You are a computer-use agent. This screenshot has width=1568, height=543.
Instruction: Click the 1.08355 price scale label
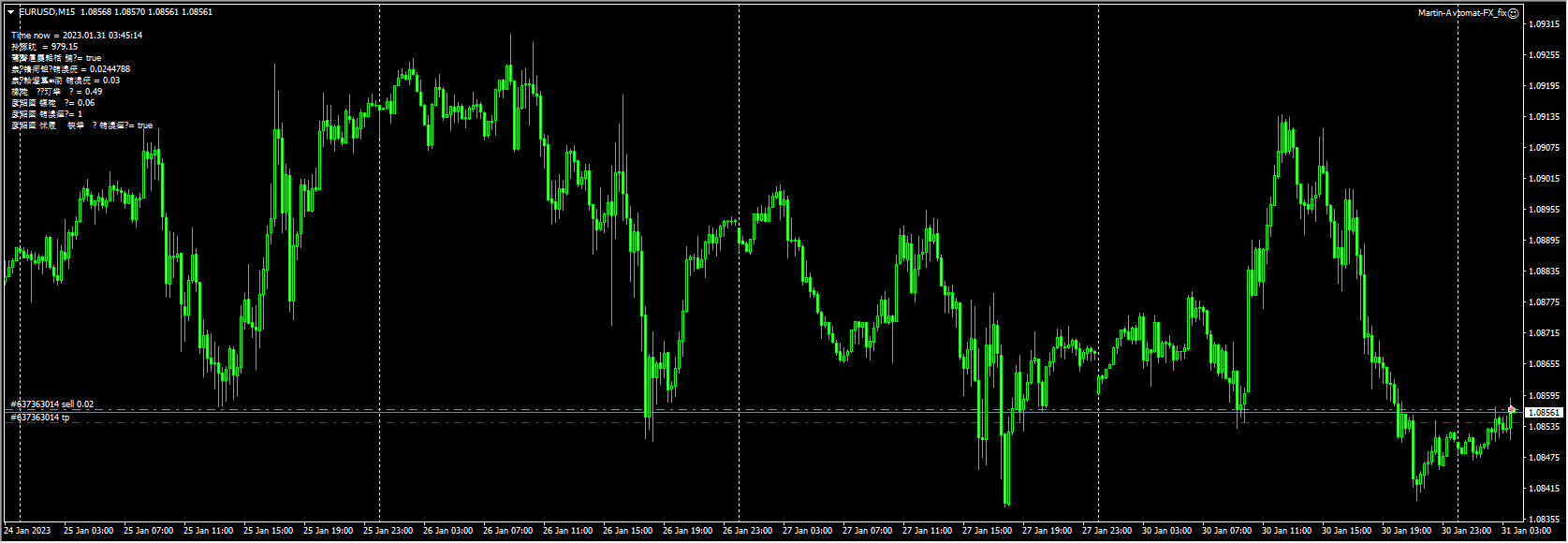[1545, 520]
